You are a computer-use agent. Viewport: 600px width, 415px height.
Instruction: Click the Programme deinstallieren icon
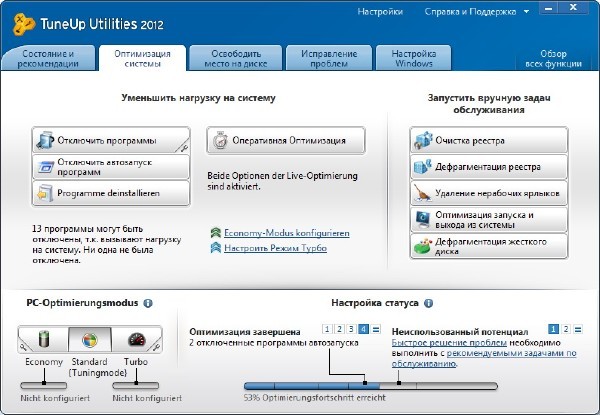coord(45,193)
